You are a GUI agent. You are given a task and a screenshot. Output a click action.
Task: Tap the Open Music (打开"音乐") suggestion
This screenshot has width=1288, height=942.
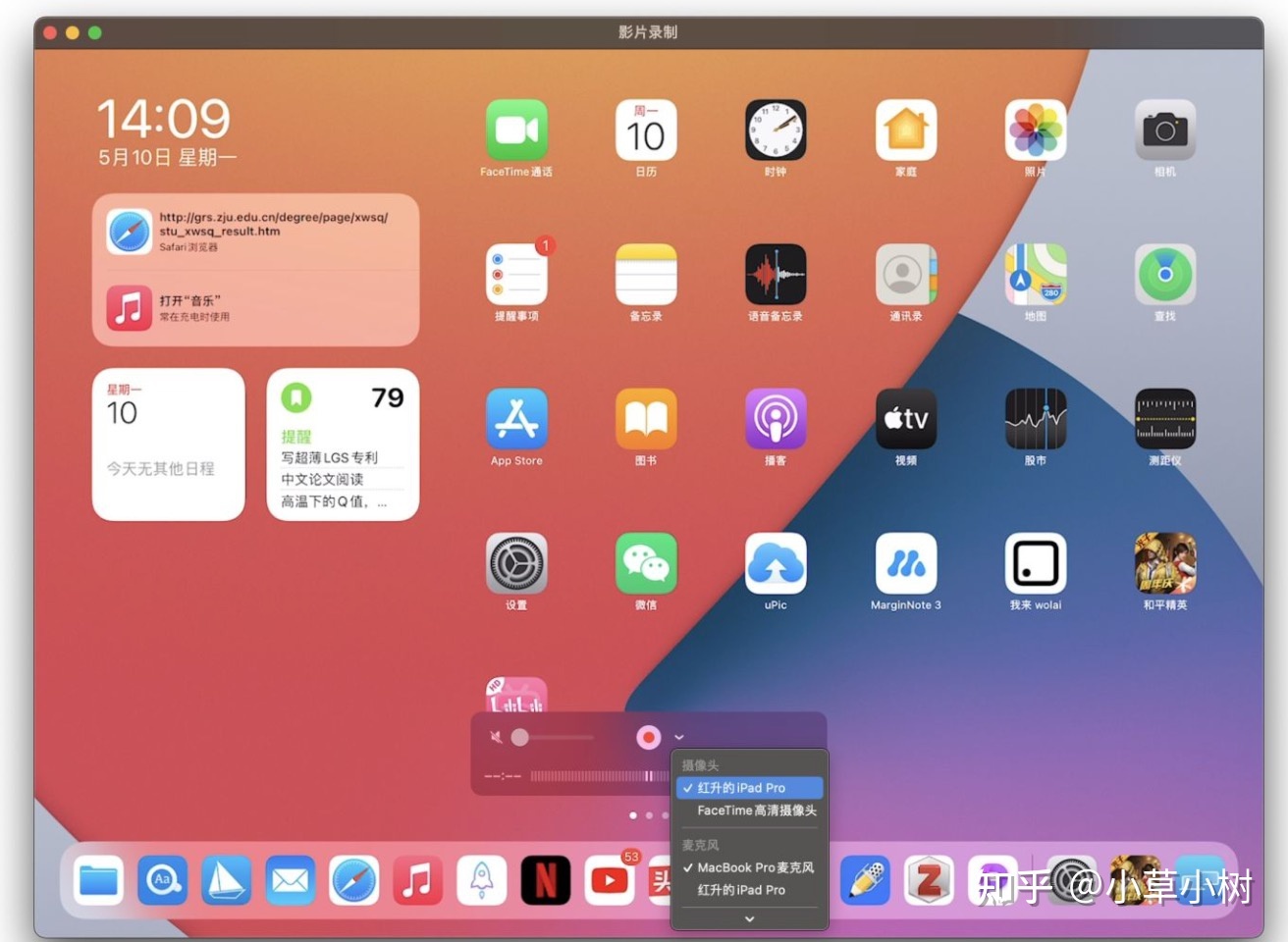(x=256, y=308)
